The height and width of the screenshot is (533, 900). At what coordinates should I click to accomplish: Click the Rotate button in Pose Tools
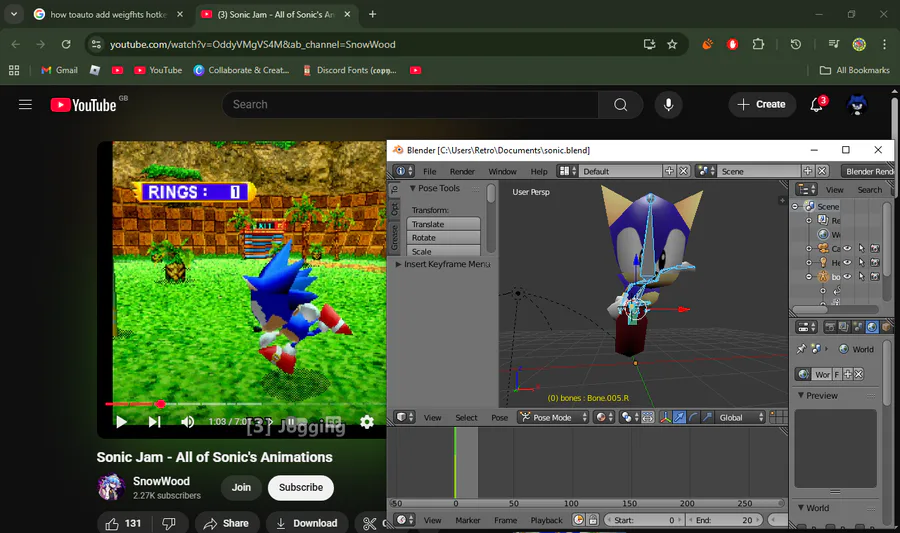coord(444,238)
